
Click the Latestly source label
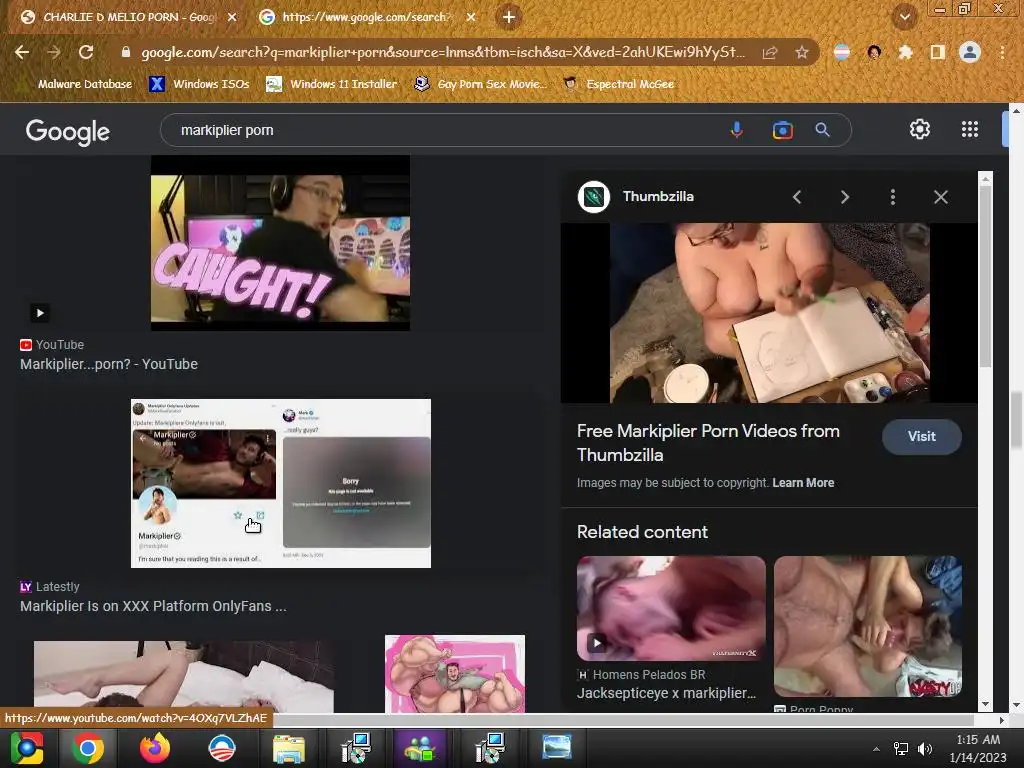tap(57, 586)
